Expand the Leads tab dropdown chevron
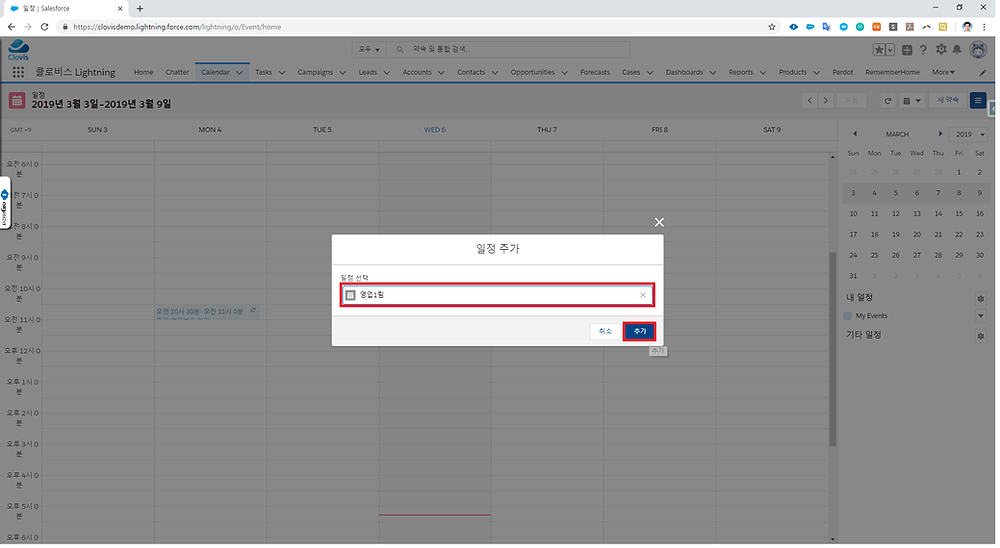1000x548 pixels. tap(388, 73)
